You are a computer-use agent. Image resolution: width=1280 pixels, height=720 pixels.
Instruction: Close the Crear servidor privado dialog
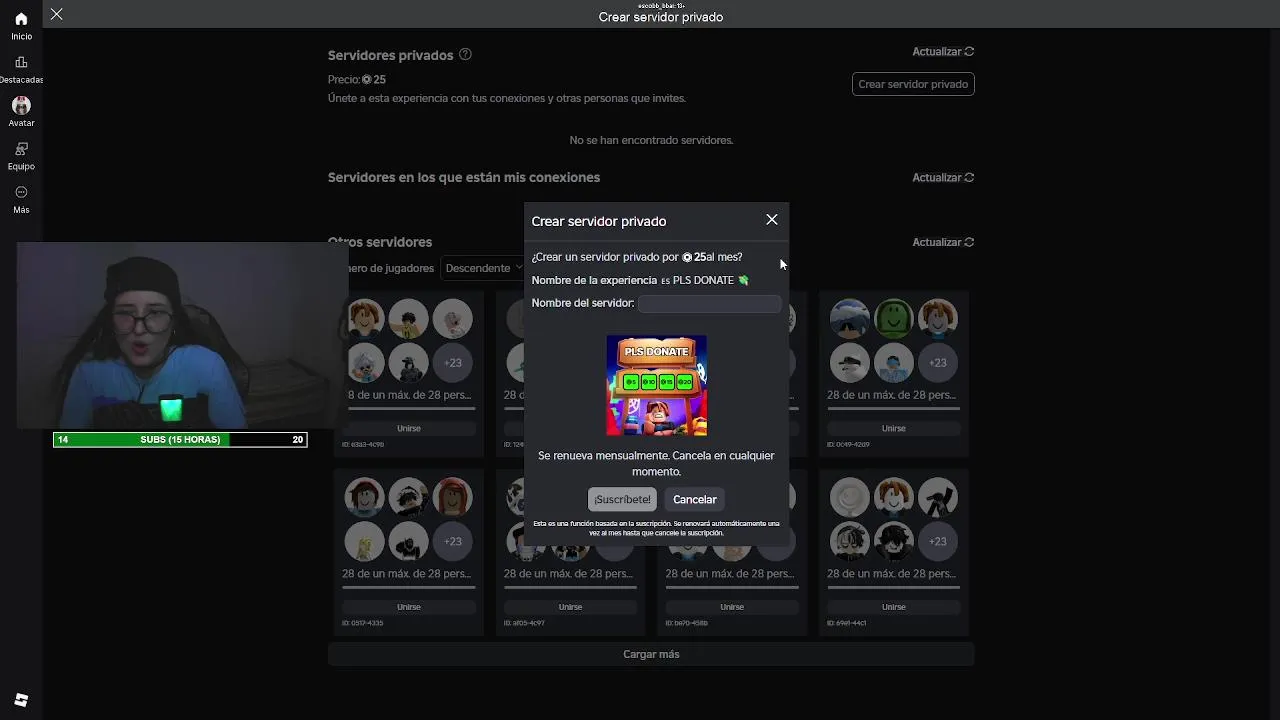[772, 220]
